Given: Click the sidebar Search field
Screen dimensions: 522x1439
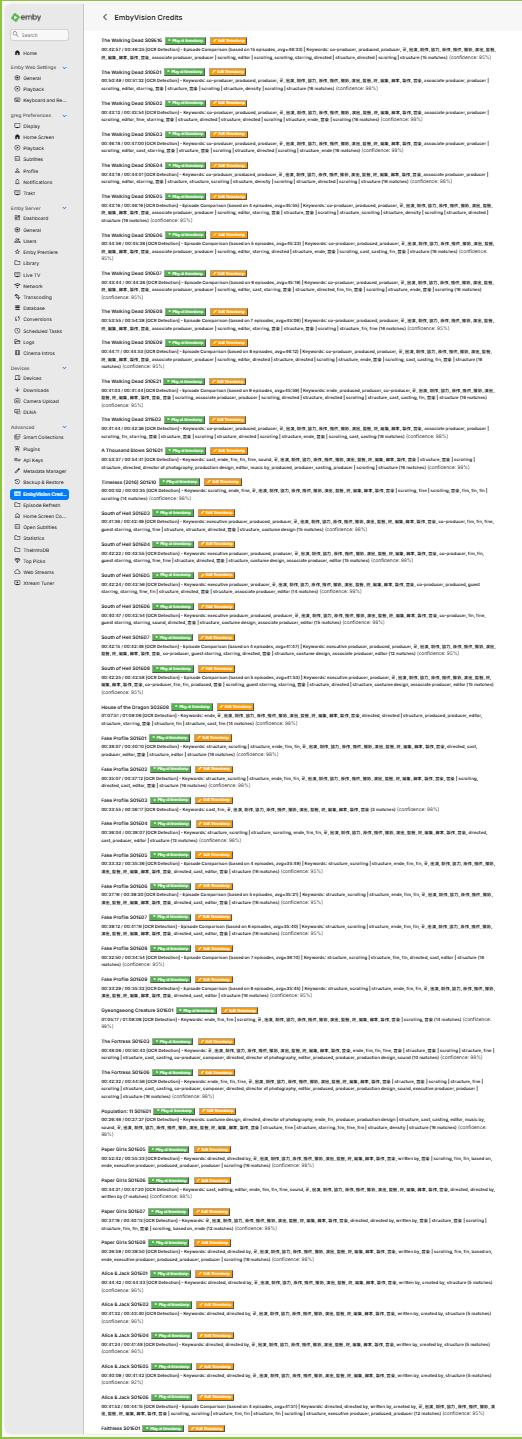Looking at the screenshot, I should (41, 35).
